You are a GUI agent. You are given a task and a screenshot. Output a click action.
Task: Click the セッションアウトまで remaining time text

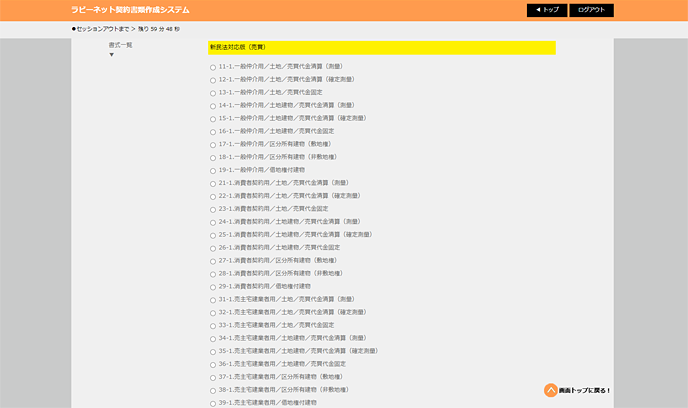pos(125,29)
